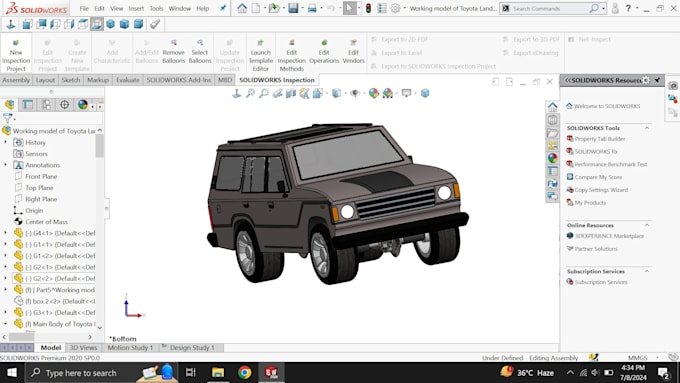Image resolution: width=680 pixels, height=383 pixels.
Task: Open Tools menu
Action: pos(156,8)
